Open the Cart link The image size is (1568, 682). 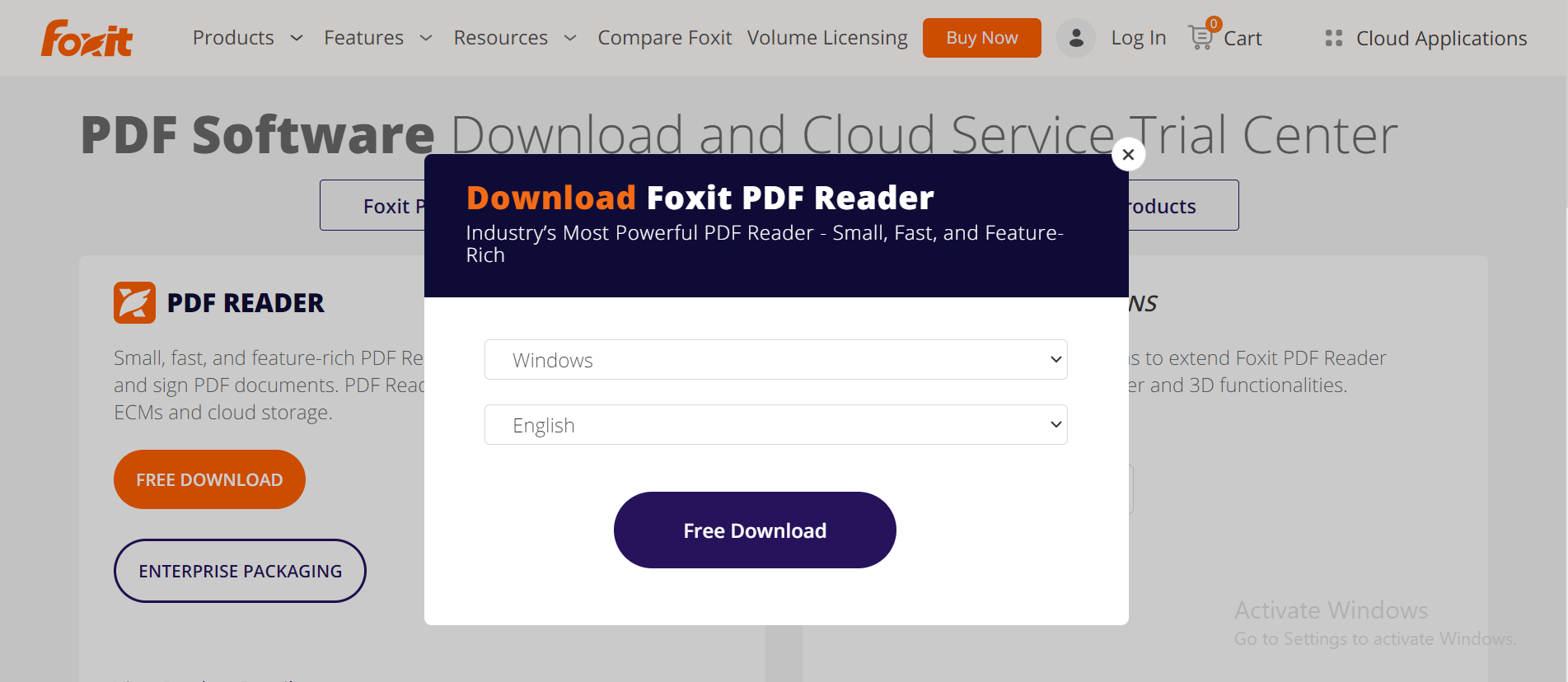click(x=1243, y=38)
